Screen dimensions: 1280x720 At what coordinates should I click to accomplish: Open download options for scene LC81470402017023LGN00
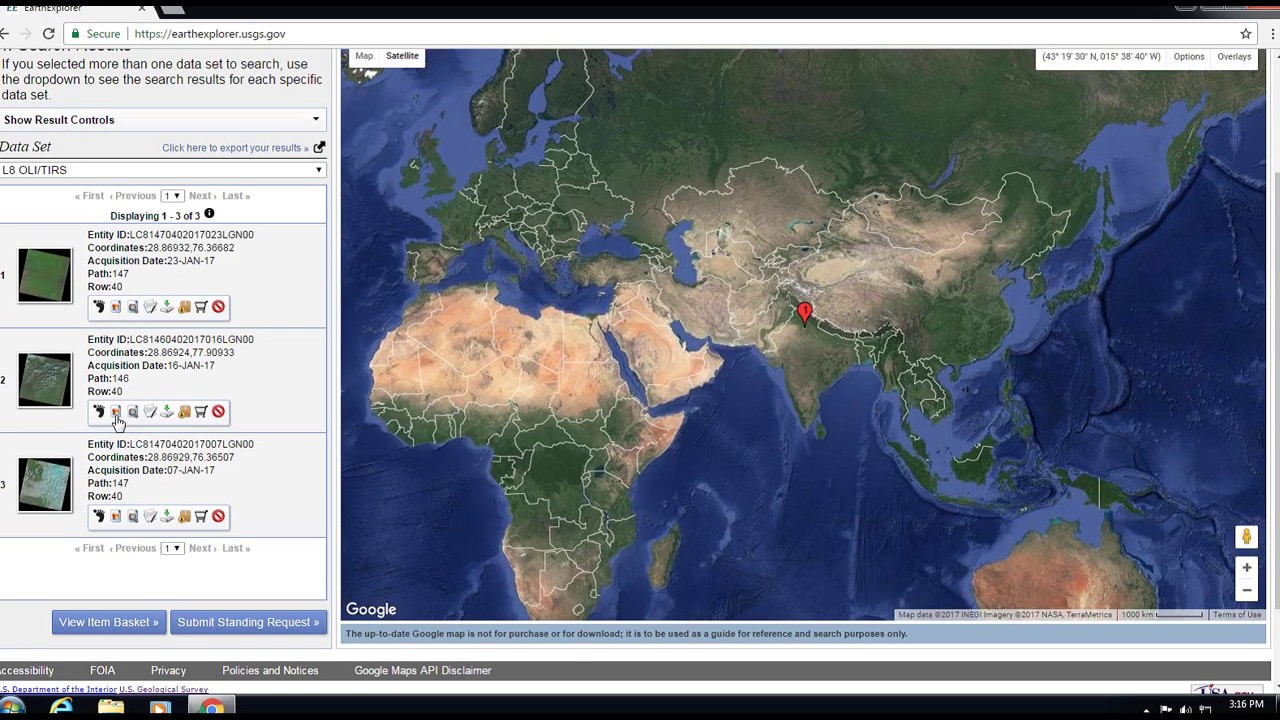167,307
